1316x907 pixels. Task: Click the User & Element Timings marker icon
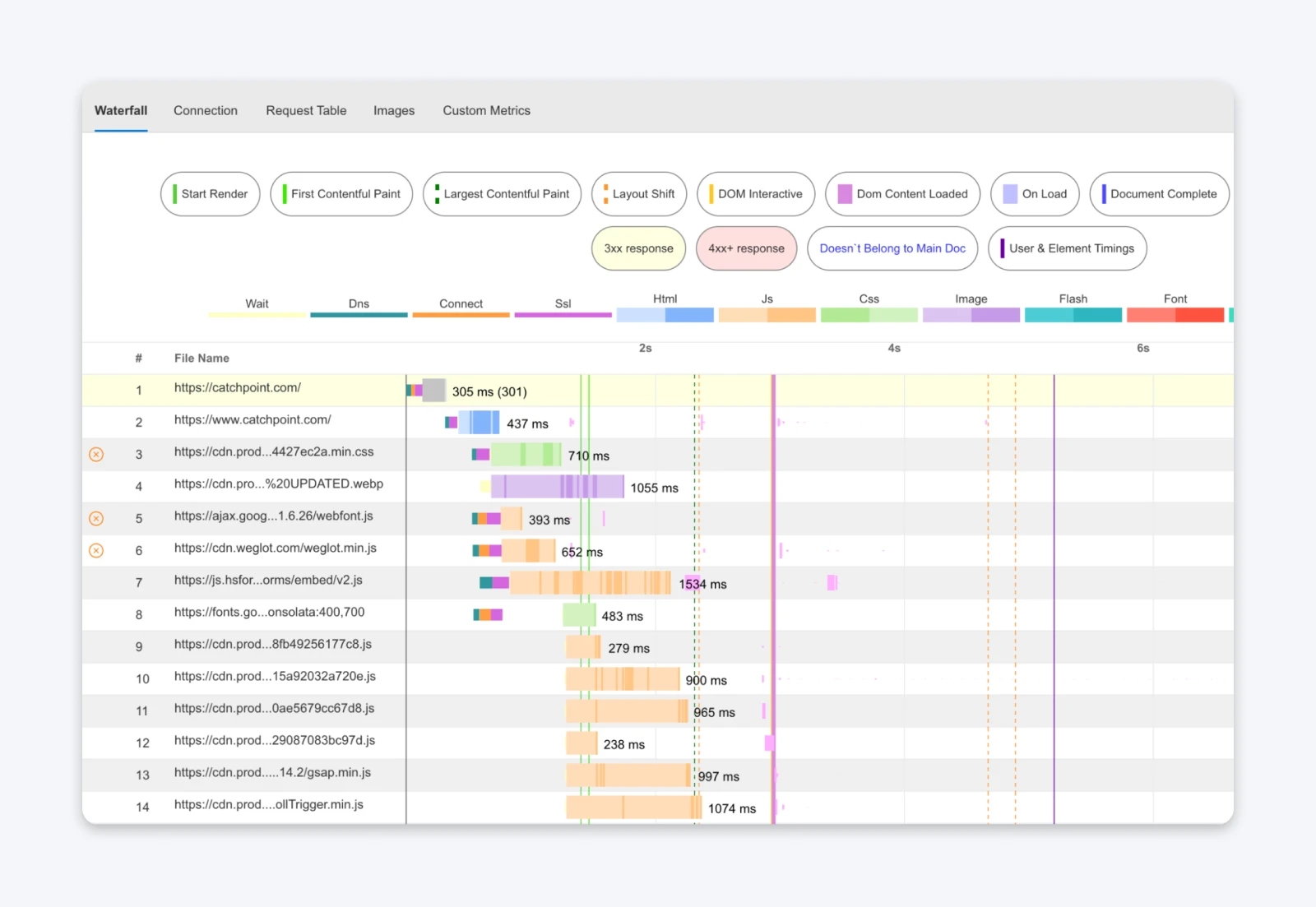pyautogui.click(x=1001, y=248)
